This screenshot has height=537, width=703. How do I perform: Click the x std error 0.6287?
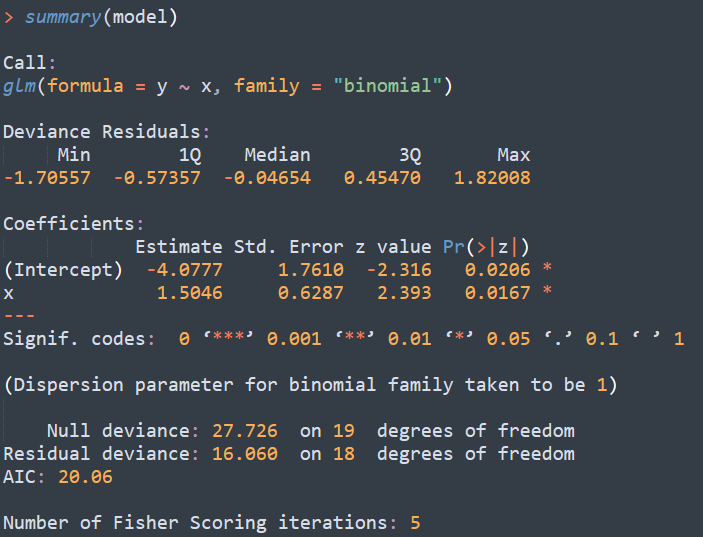pos(311,293)
